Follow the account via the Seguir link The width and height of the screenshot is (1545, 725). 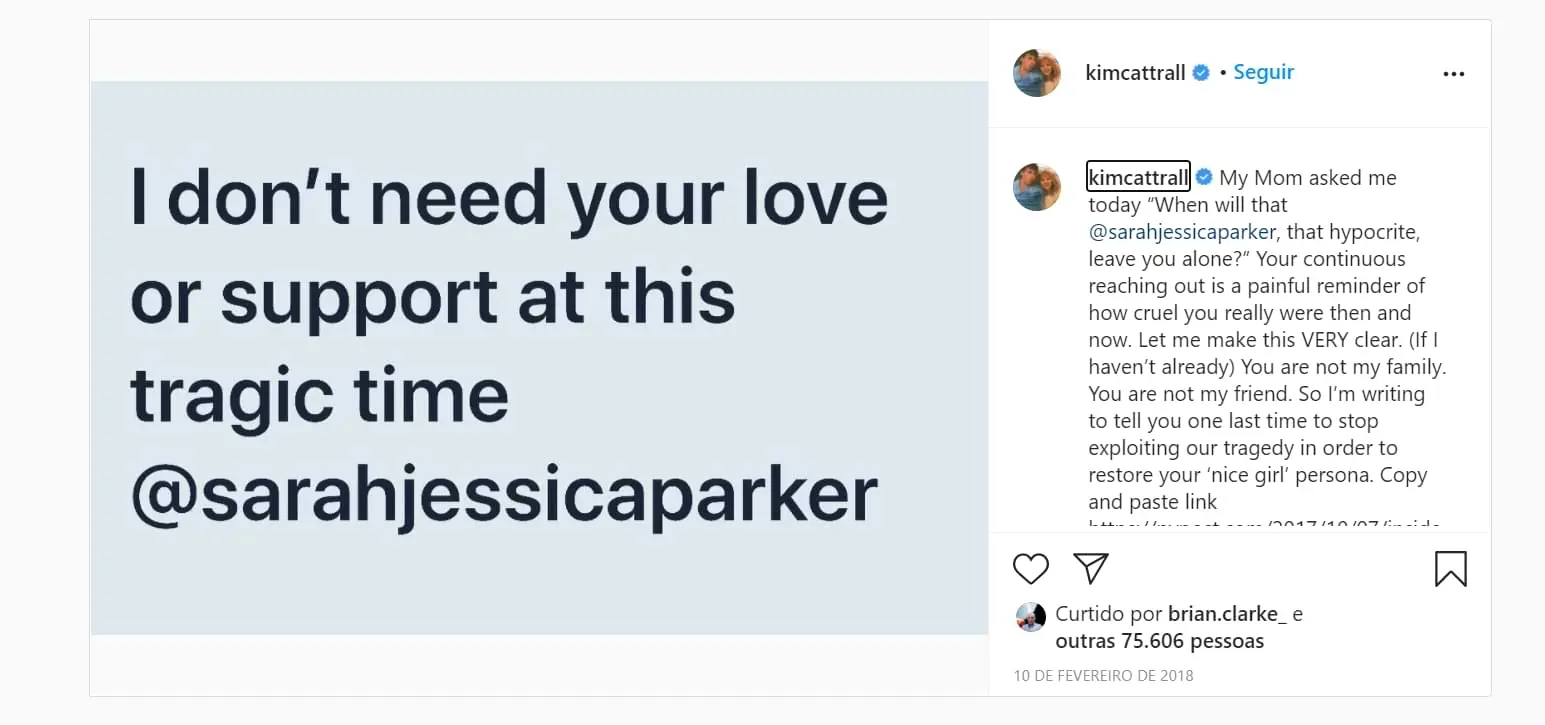click(1263, 71)
